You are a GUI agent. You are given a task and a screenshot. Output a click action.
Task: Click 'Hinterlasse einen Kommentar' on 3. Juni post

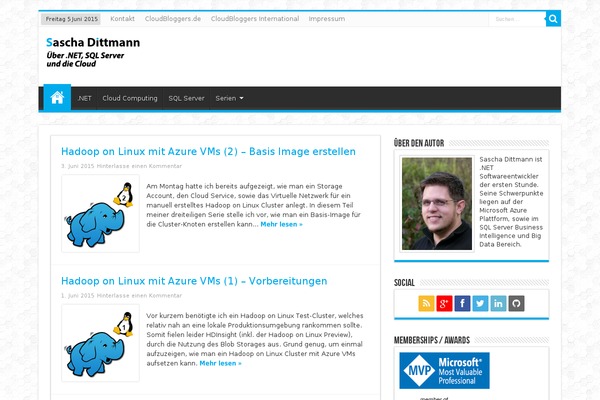[139, 166]
